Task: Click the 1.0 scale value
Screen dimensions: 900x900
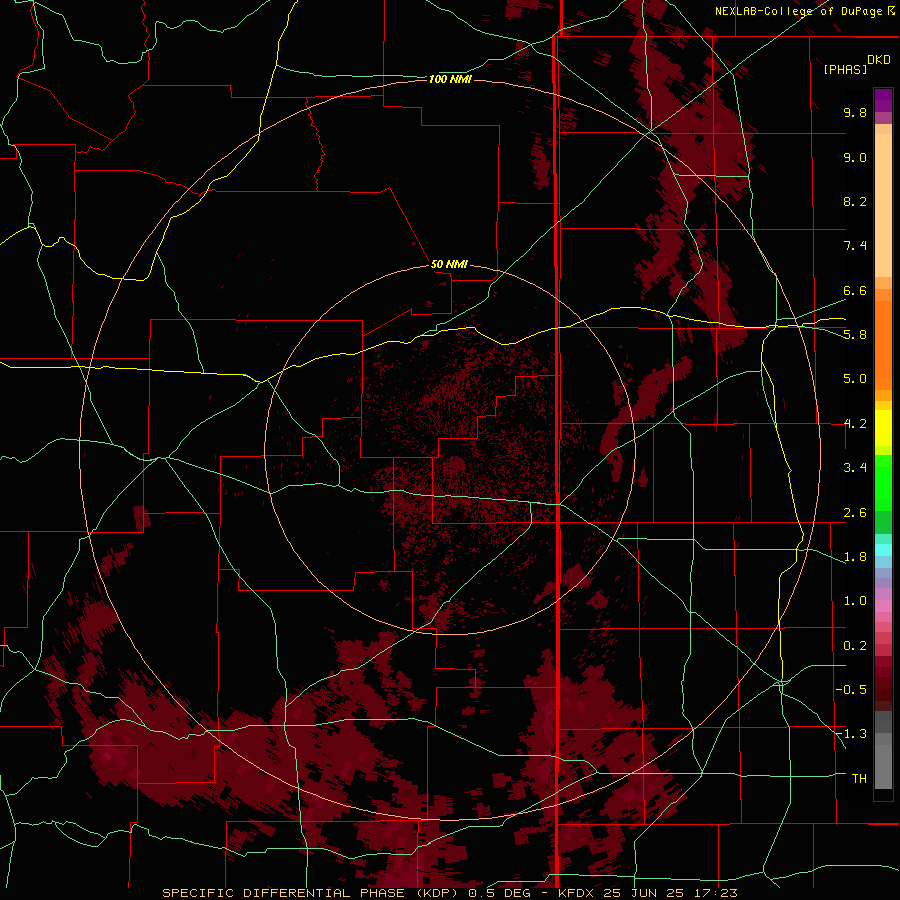Action: click(855, 601)
